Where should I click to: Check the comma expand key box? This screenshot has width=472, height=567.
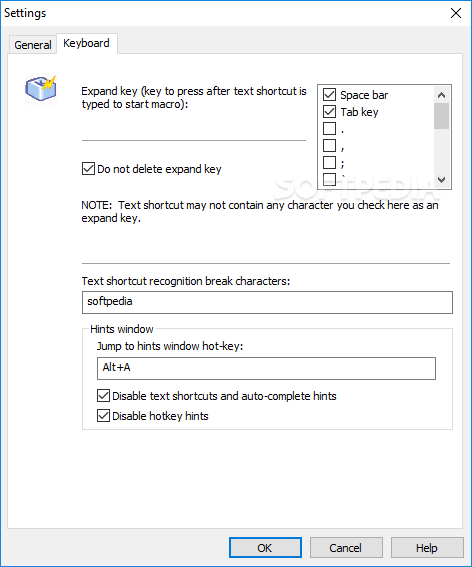pyautogui.click(x=329, y=145)
